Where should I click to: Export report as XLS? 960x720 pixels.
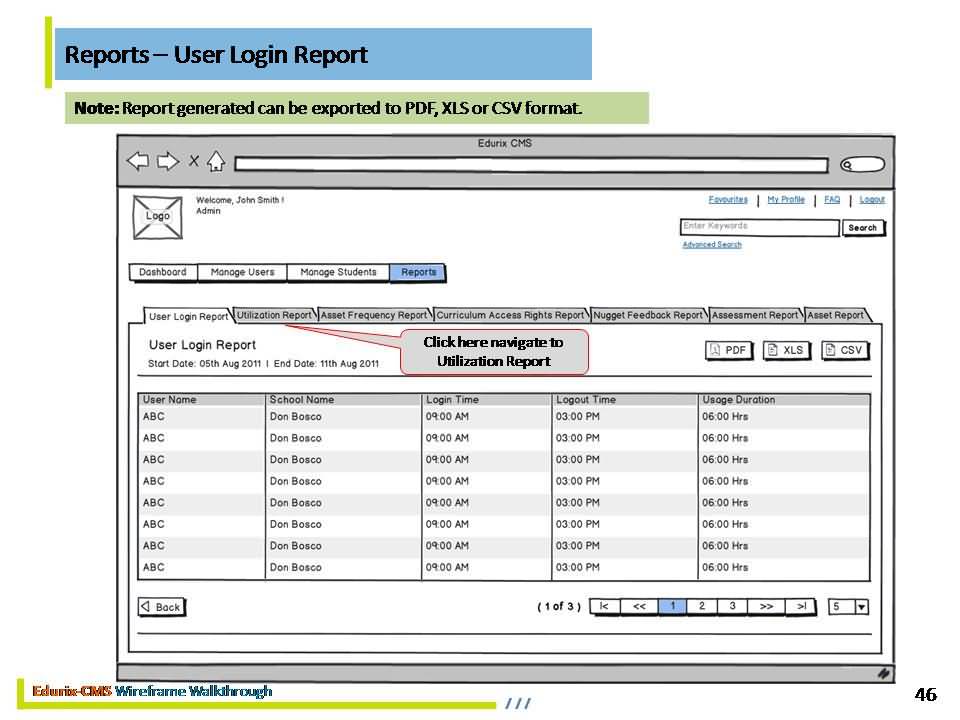pyautogui.click(x=787, y=350)
